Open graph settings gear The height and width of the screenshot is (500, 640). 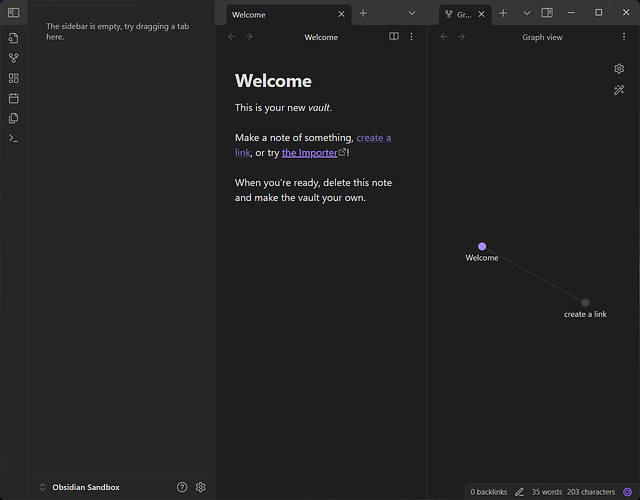619,69
